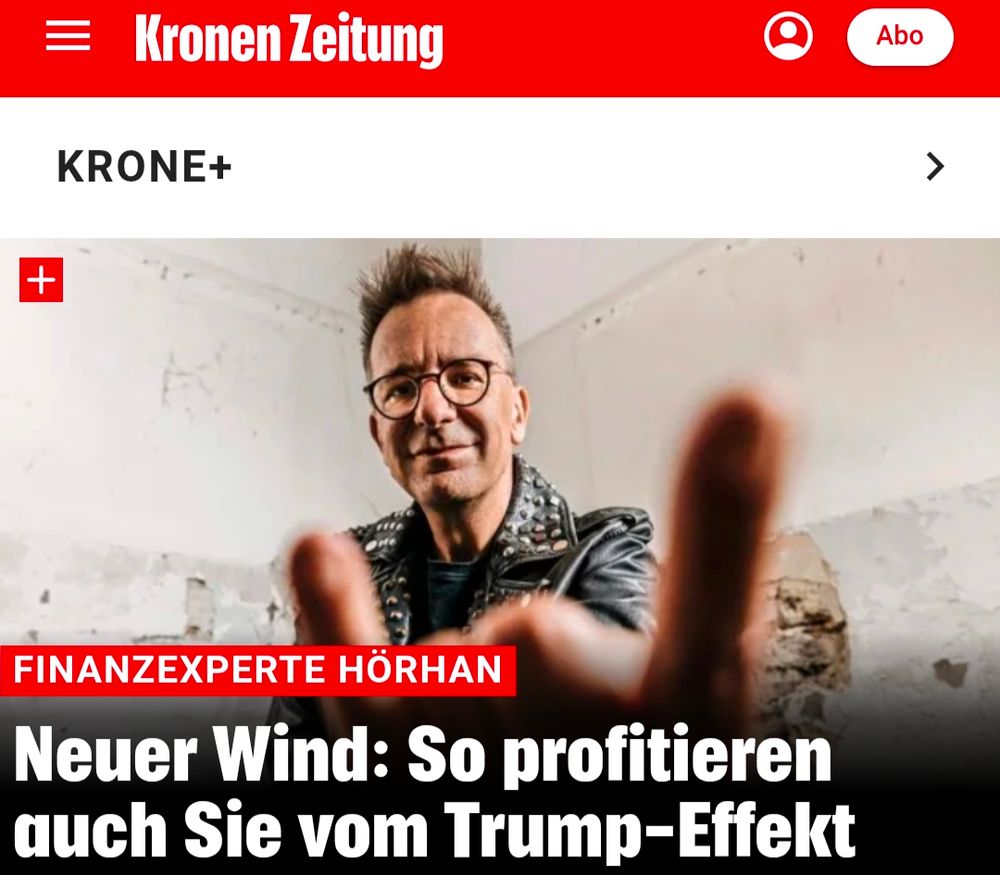Select the FINANZEXPERTE HÖRHAN category label
This screenshot has width=1000, height=875.
click(x=258, y=670)
